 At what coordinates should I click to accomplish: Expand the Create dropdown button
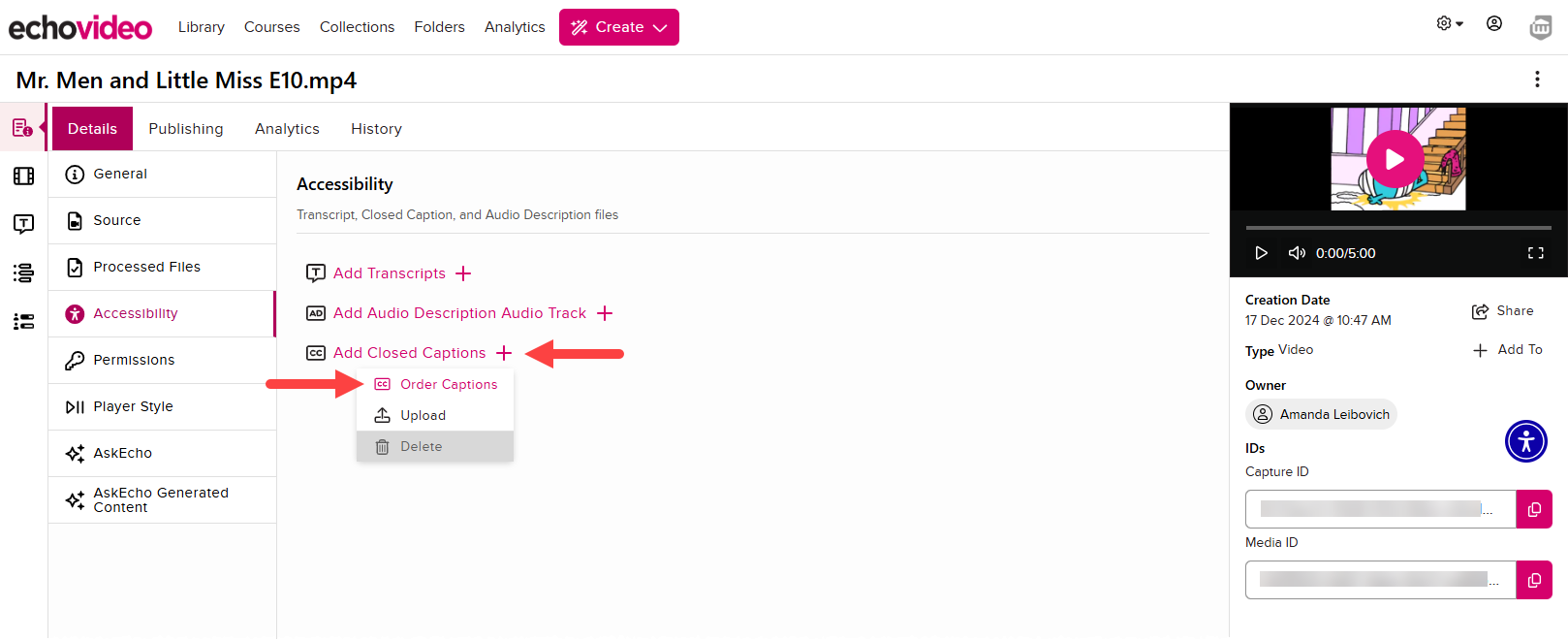pyautogui.click(x=618, y=27)
